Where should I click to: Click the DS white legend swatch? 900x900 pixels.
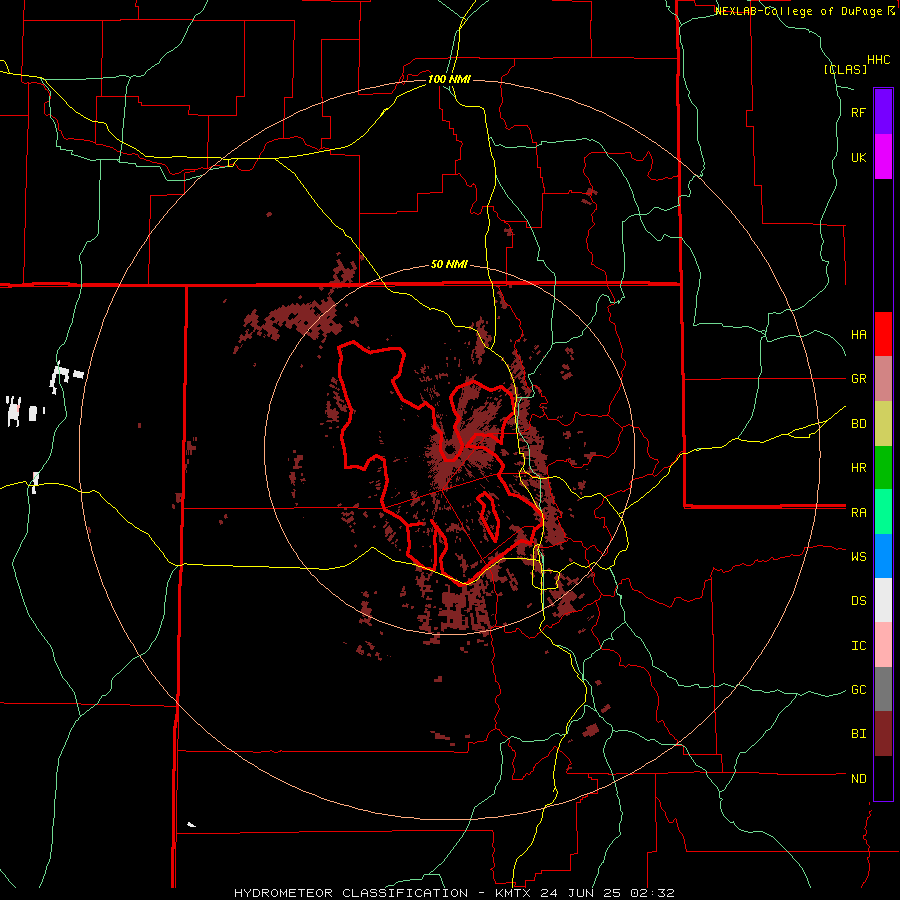click(x=883, y=600)
